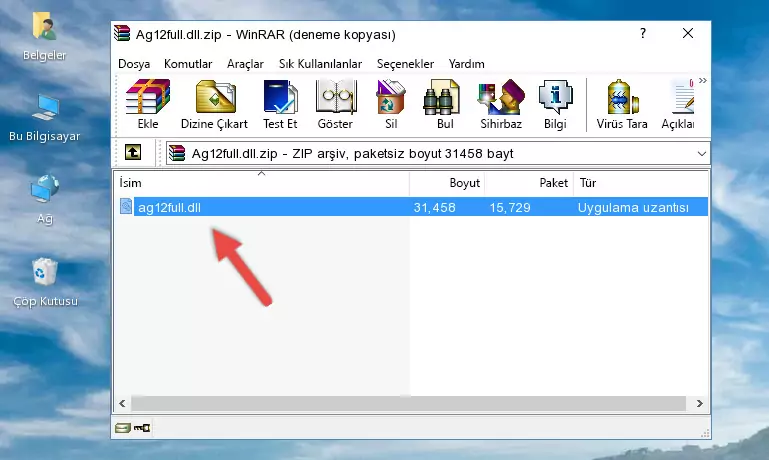
Task: Click the WinRAR title bar app icon
Action: click(122, 34)
